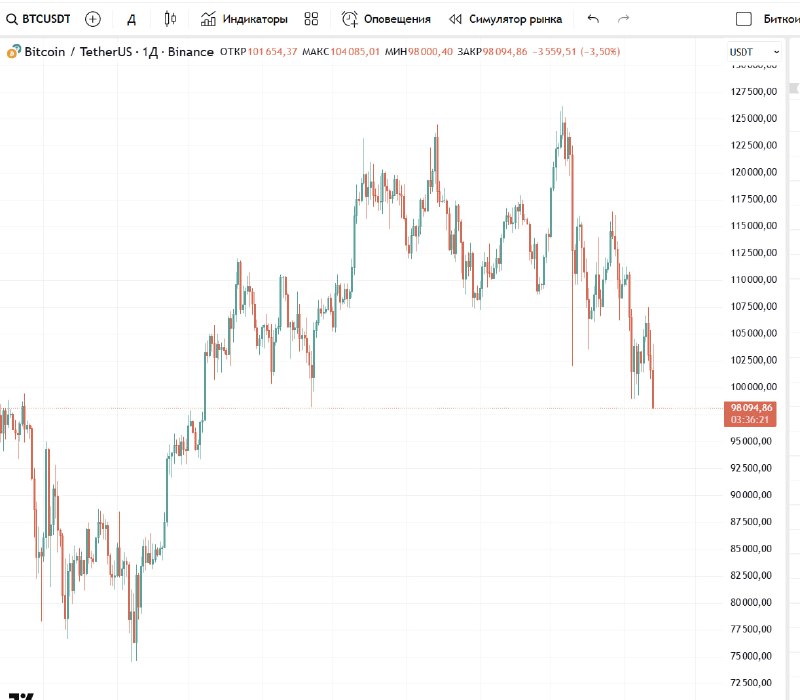The width and height of the screenshot is (800, 700).
Task: Click the undo arrow icon
Action: pos(594,19)
